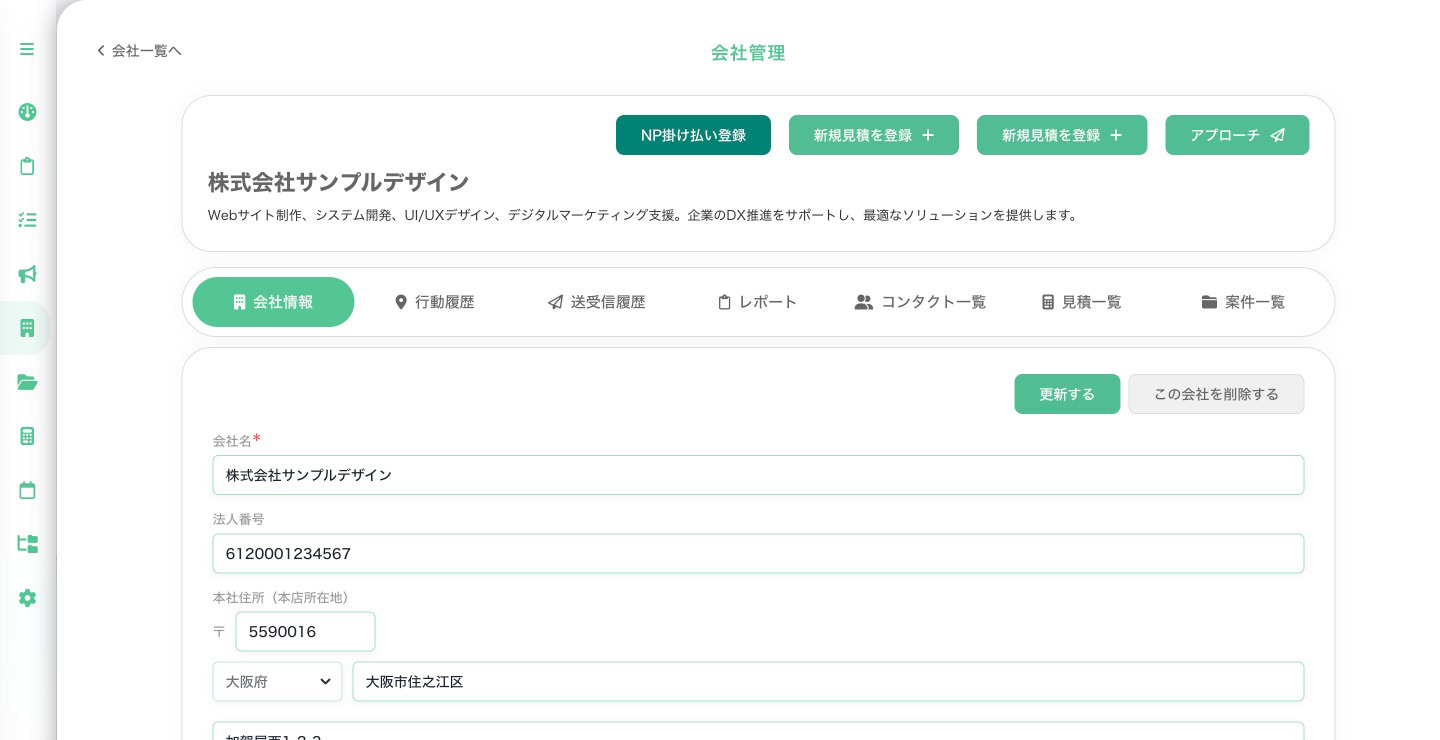The height and width of the screenshot is (740, 1440).
Task: Switch to the コンタクト一覧 tab
Action: (920, 302)
